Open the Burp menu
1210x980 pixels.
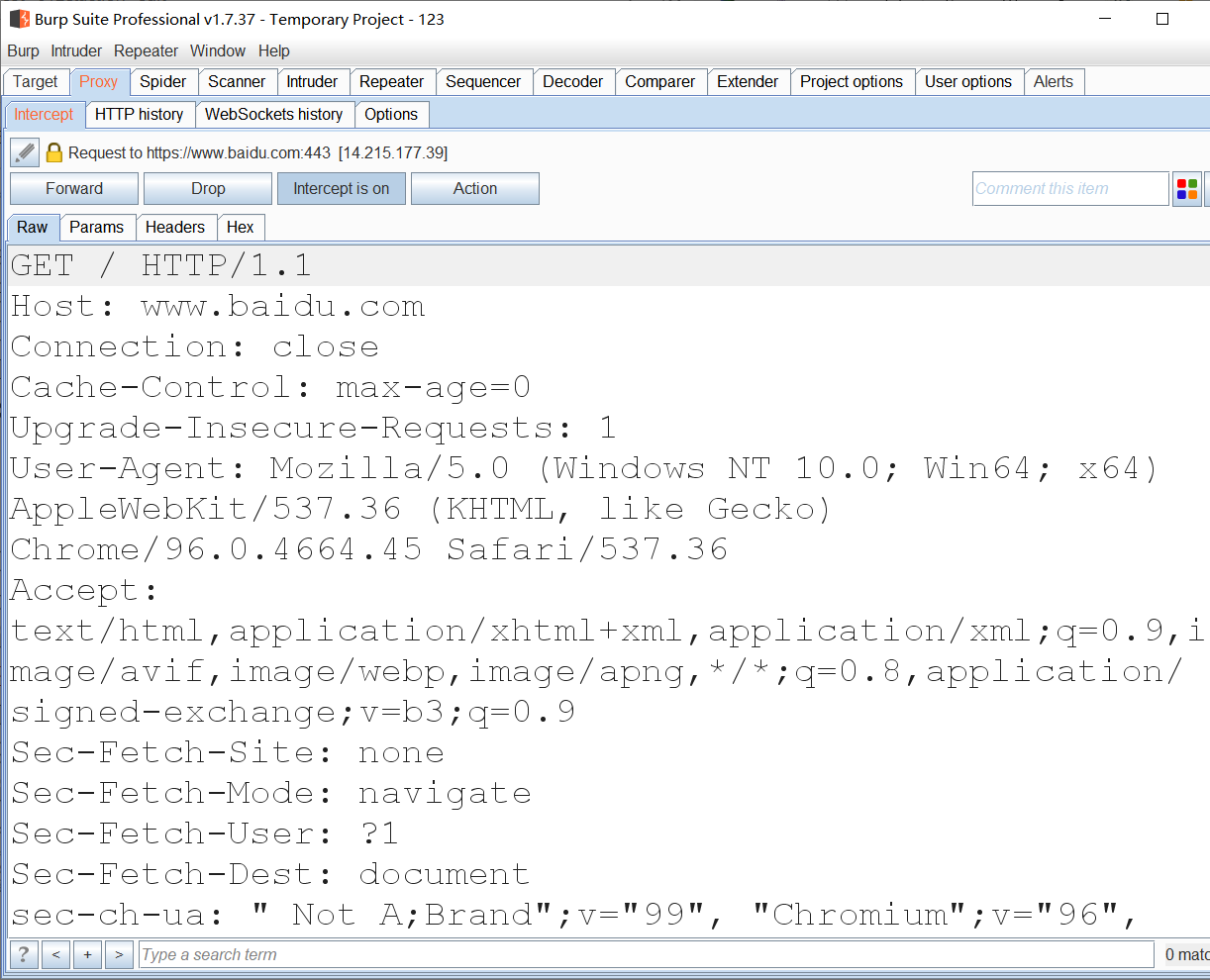tap(23, 50)
